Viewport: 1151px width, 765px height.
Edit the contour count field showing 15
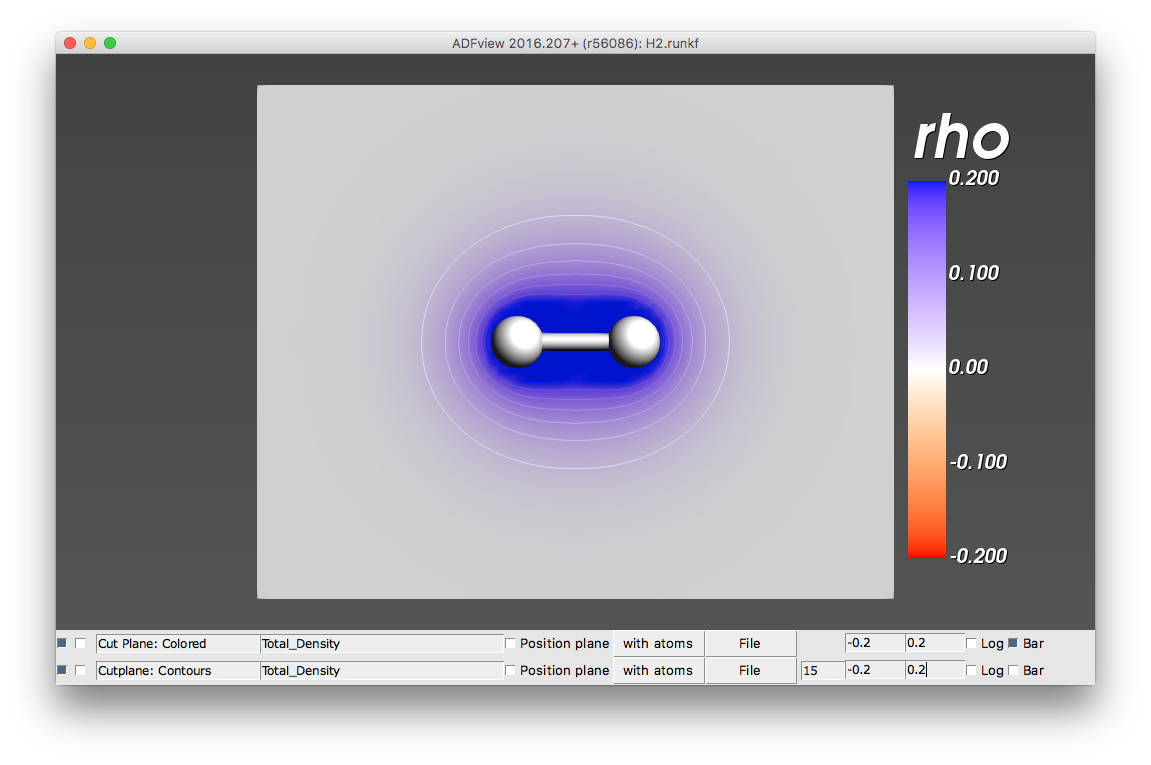pyautogui.click(x=822, y=670)
